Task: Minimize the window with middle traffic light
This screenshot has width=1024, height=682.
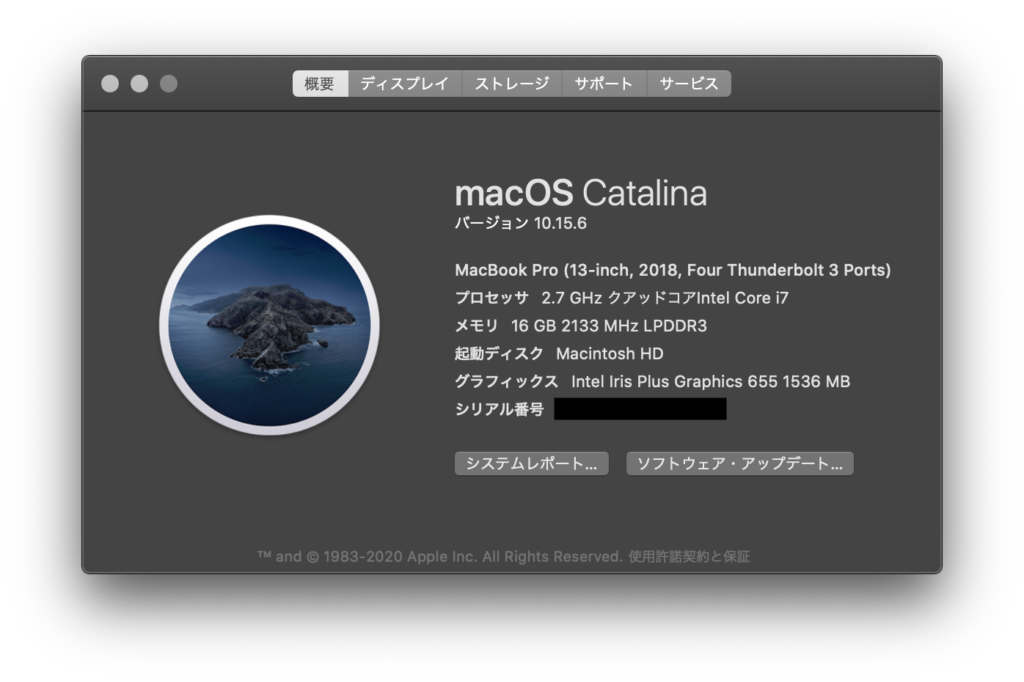Action: point(139,84)
